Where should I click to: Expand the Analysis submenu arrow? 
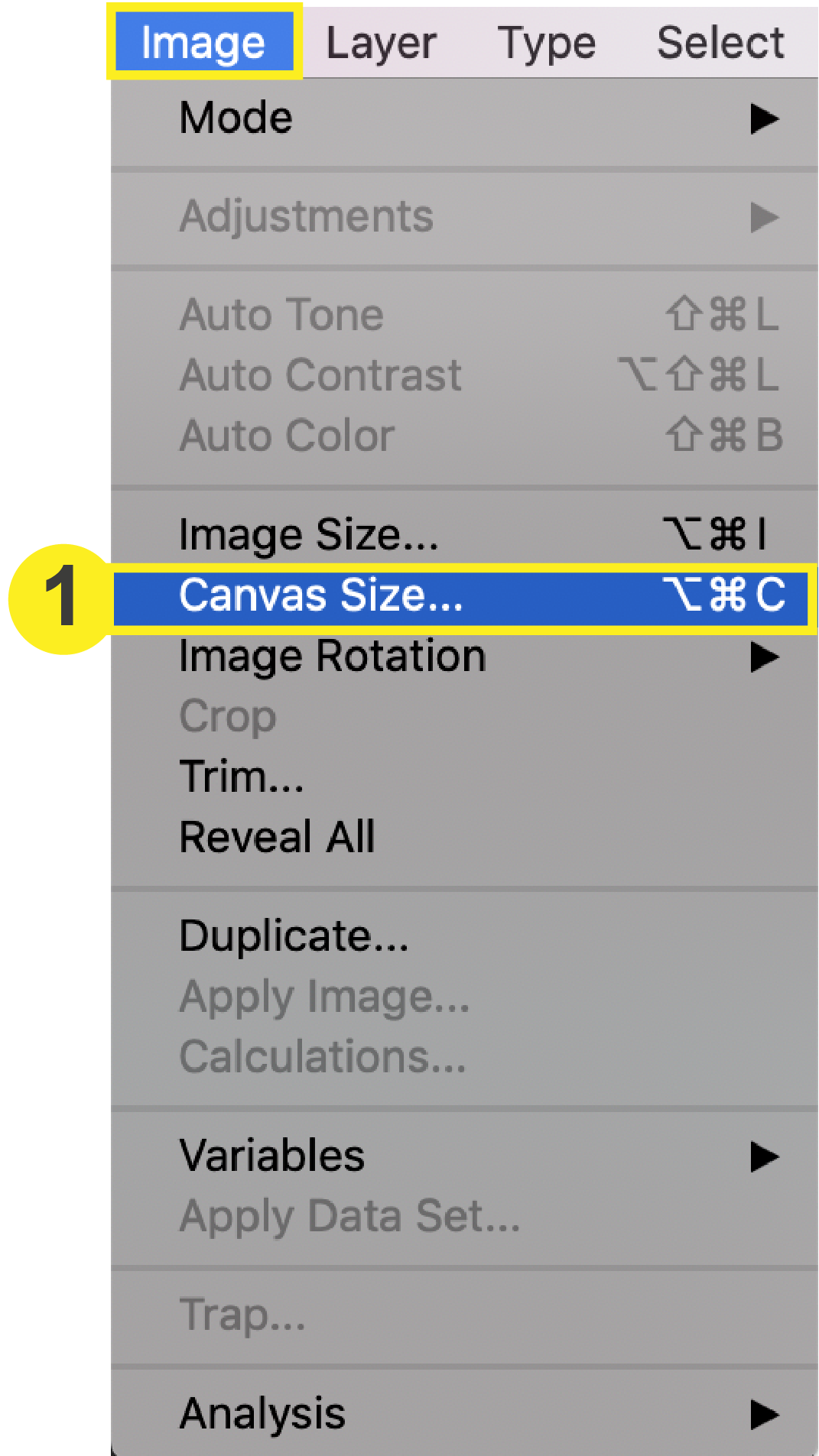coord(764,1414)
